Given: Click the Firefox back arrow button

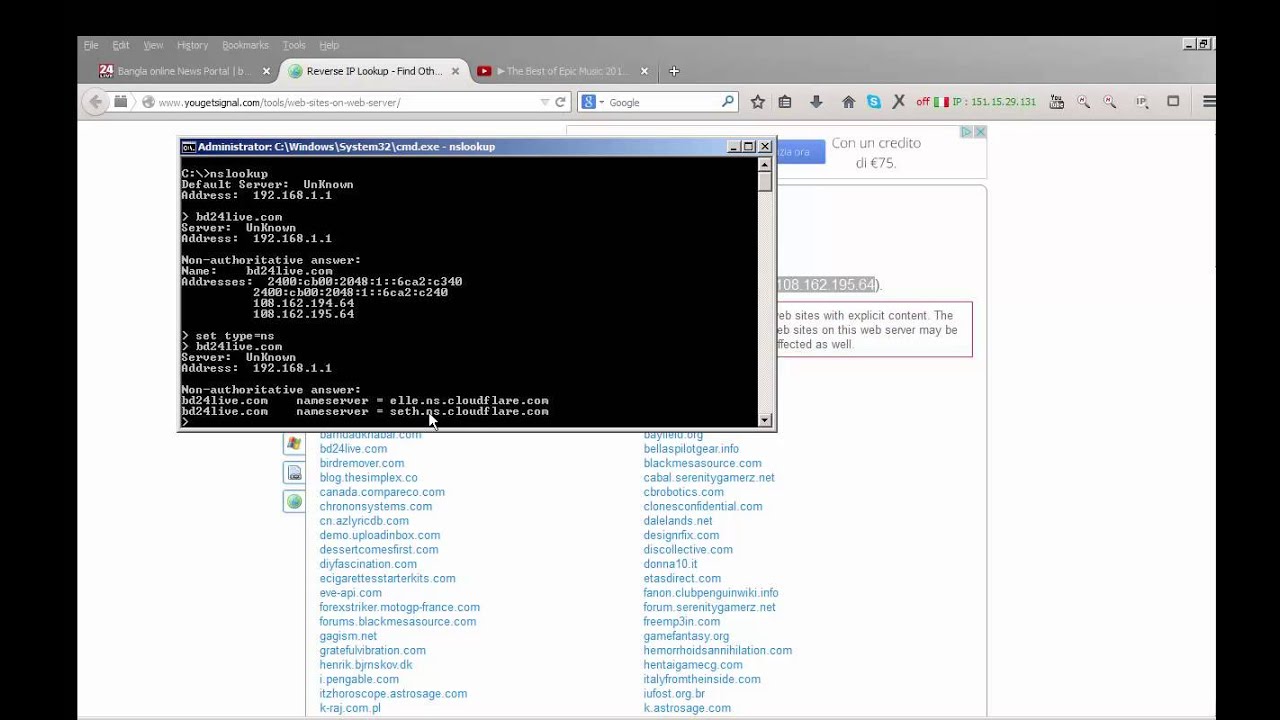Looking at the screenshot, I should (96, 101).
